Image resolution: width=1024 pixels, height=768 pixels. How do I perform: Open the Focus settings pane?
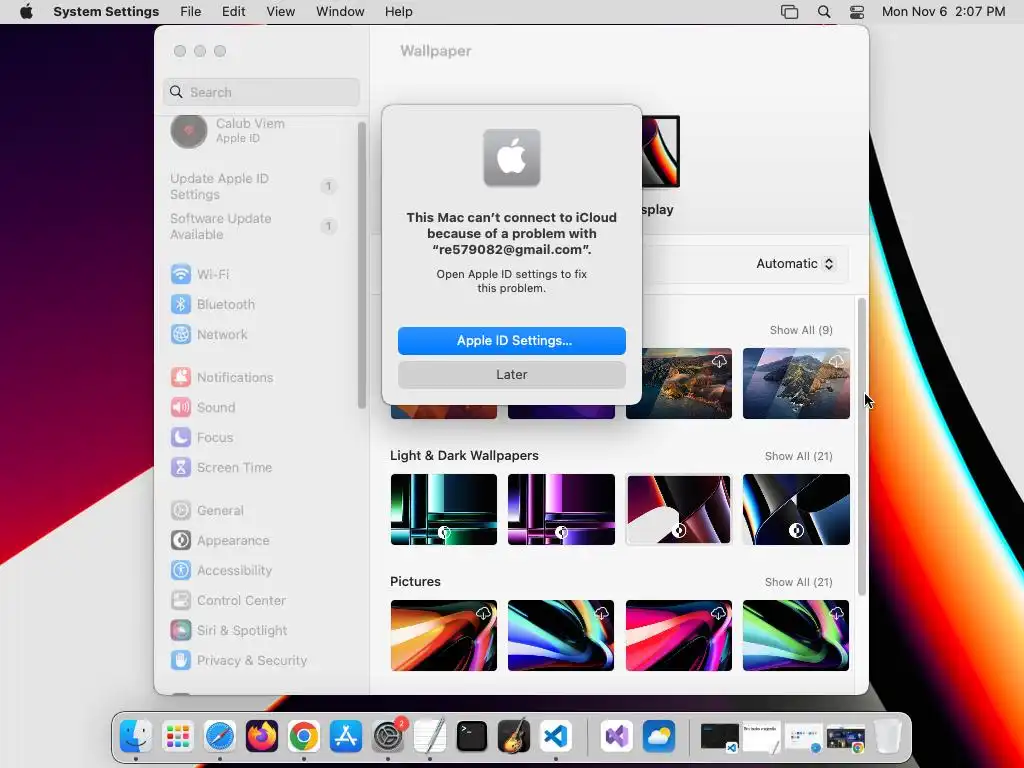(202, 438)
